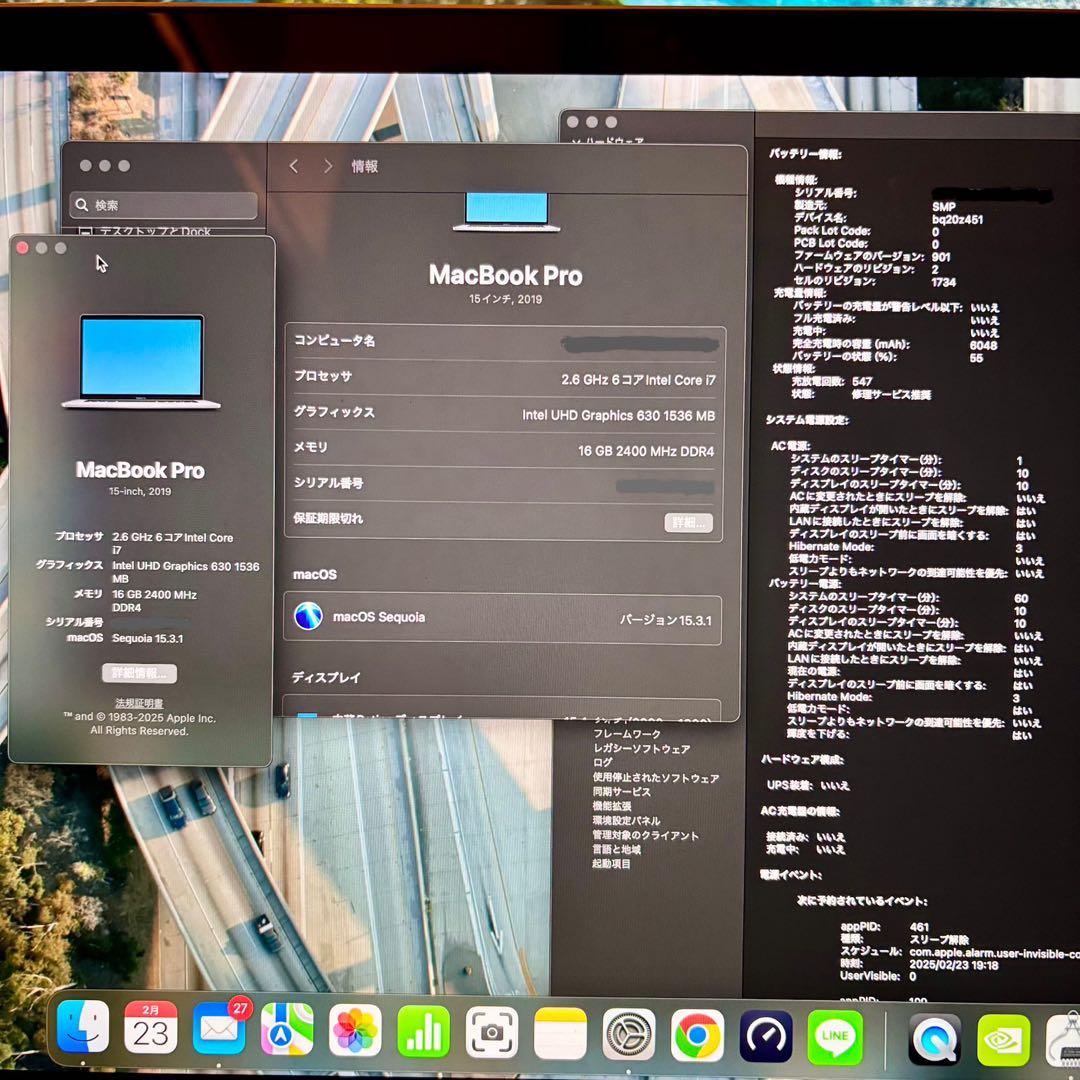
Task: Open the Screenshot utility icon
Action: (x=492, y=1032)
